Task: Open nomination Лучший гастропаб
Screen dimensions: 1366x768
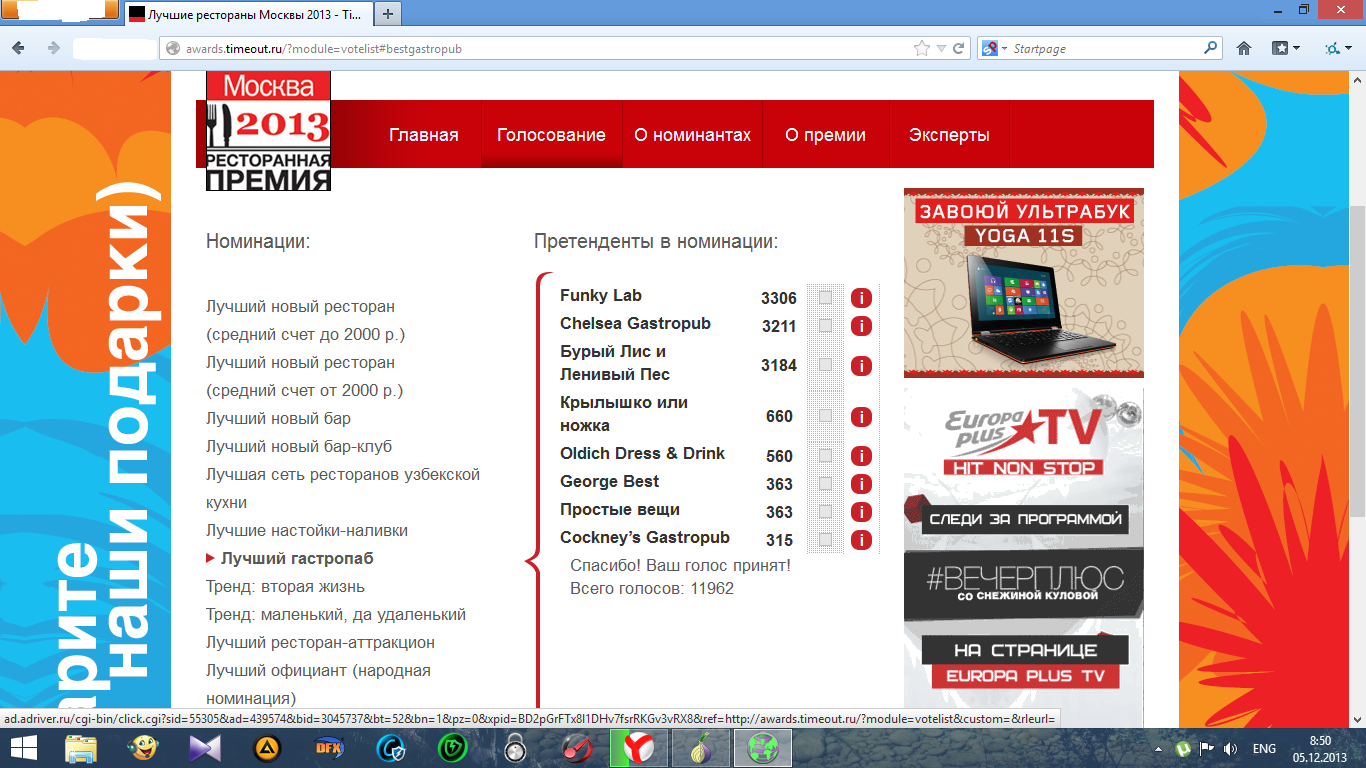Action: 297,558
